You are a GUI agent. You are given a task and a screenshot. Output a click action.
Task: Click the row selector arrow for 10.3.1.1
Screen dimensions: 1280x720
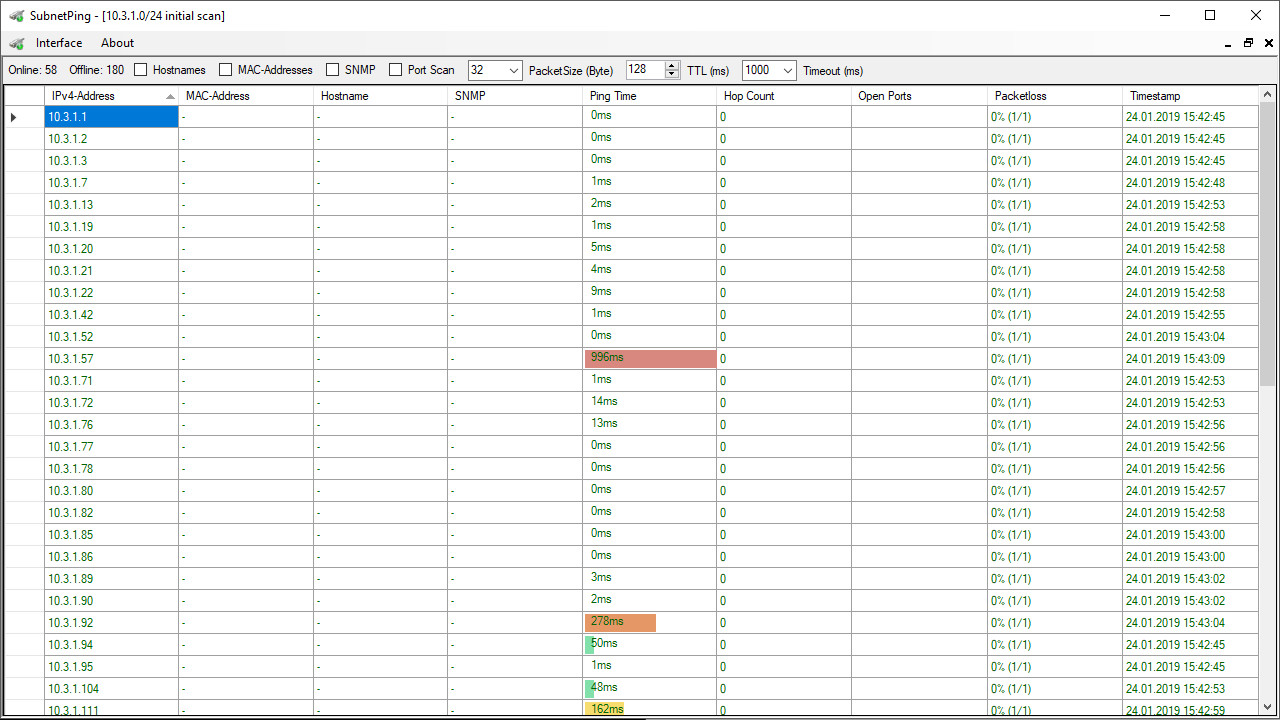14,117
